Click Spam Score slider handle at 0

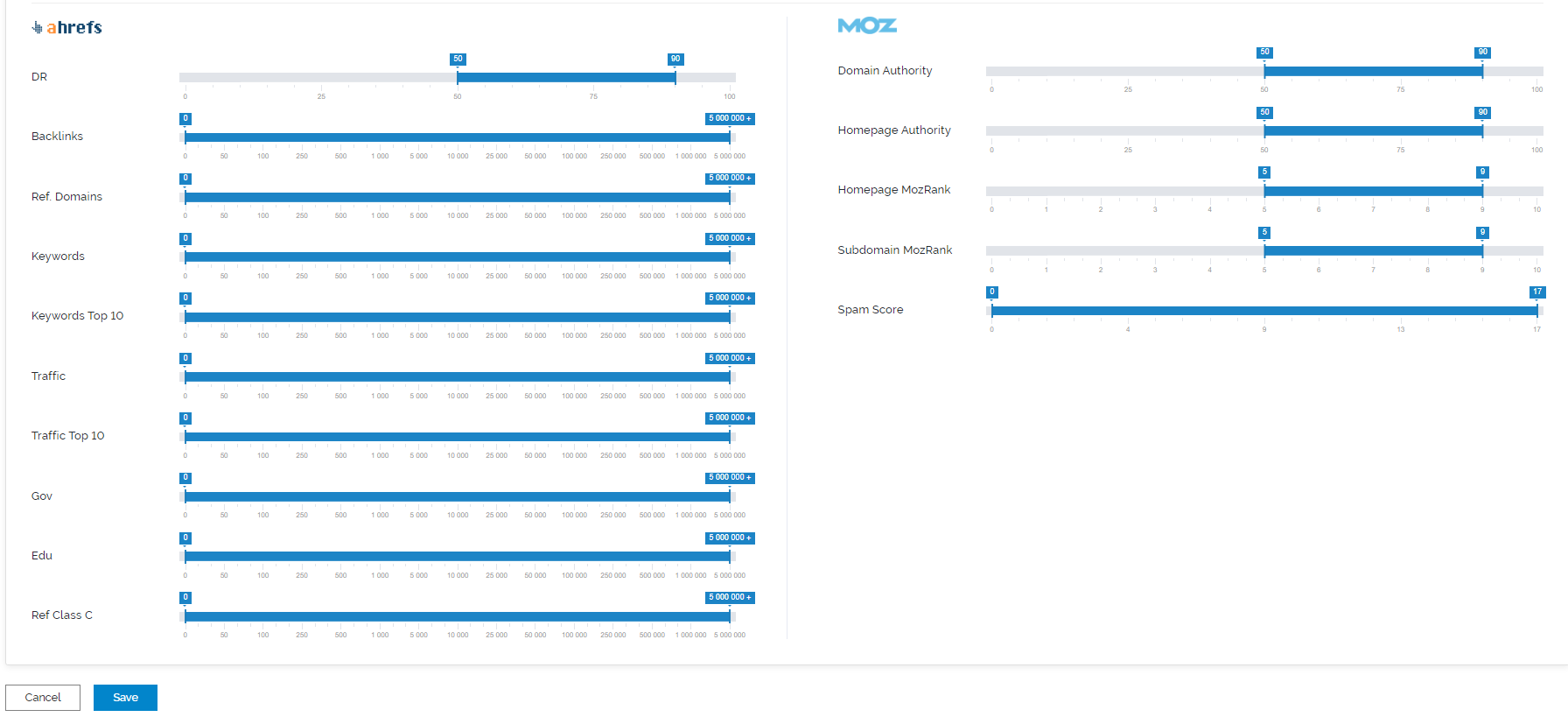click(992, 310)
